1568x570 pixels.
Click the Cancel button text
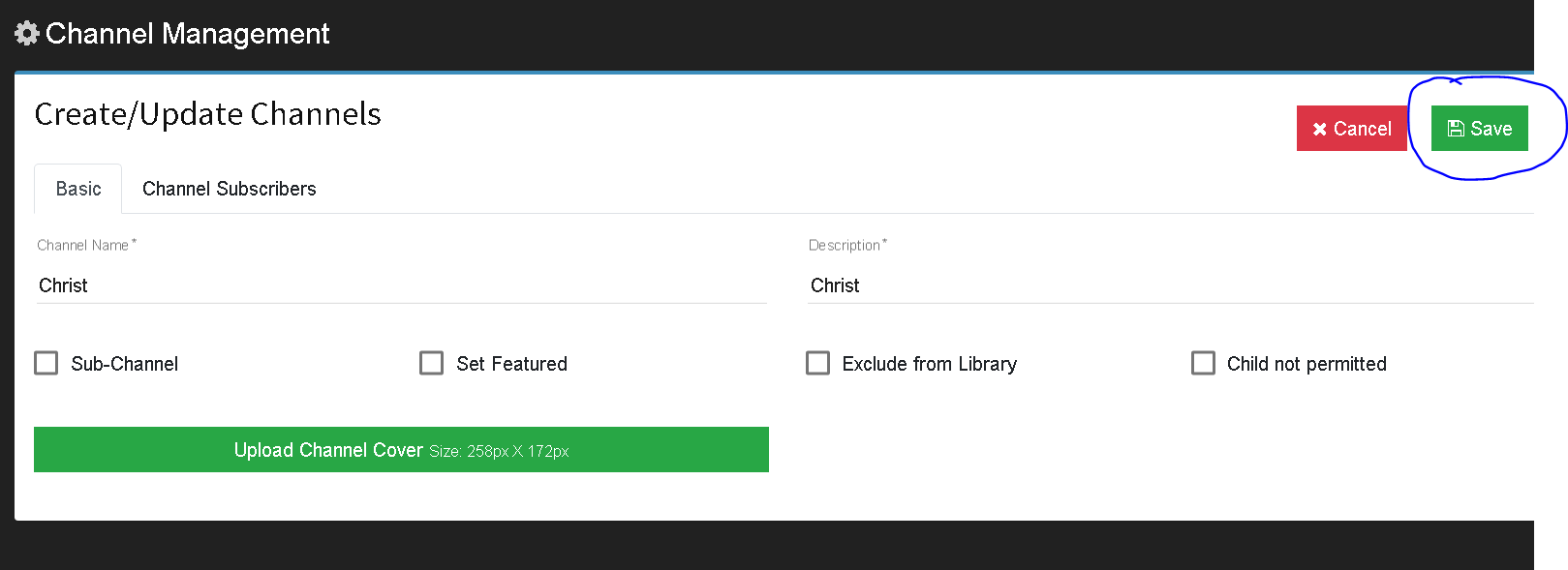click(1363, 129)
